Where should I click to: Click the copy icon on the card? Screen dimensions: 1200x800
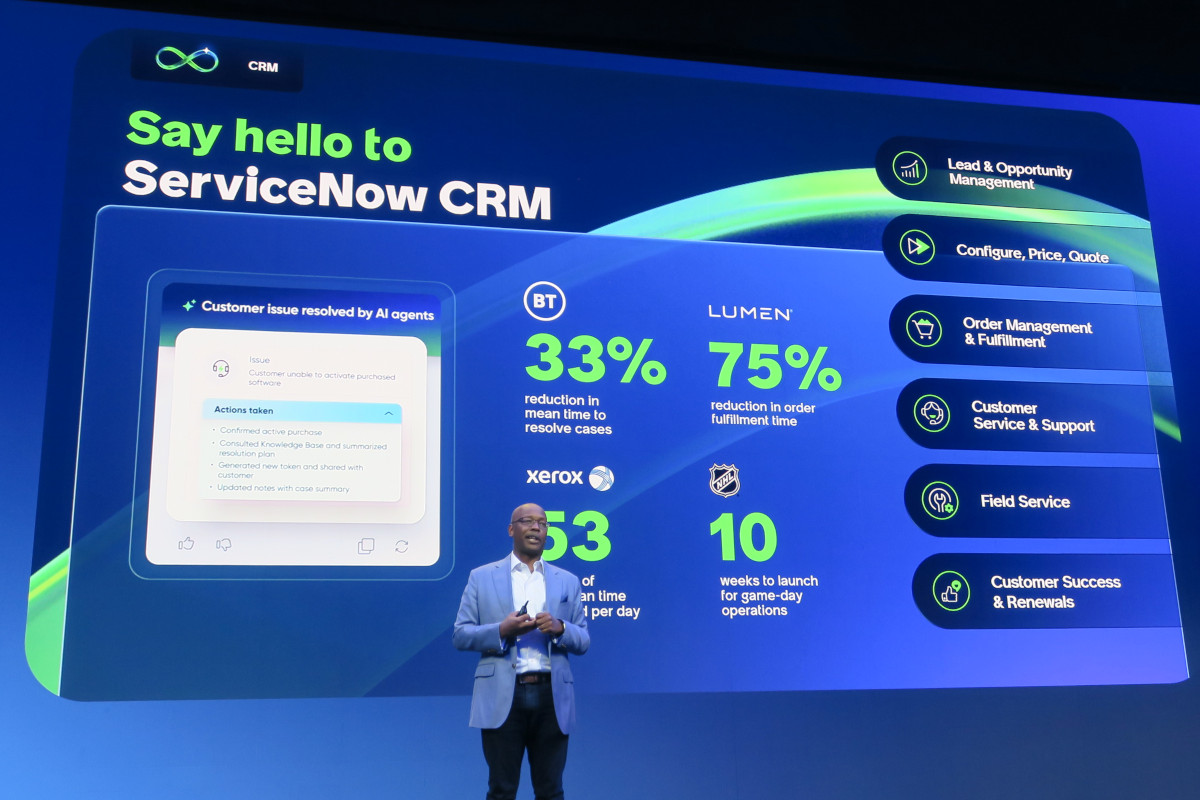point(366,546)
